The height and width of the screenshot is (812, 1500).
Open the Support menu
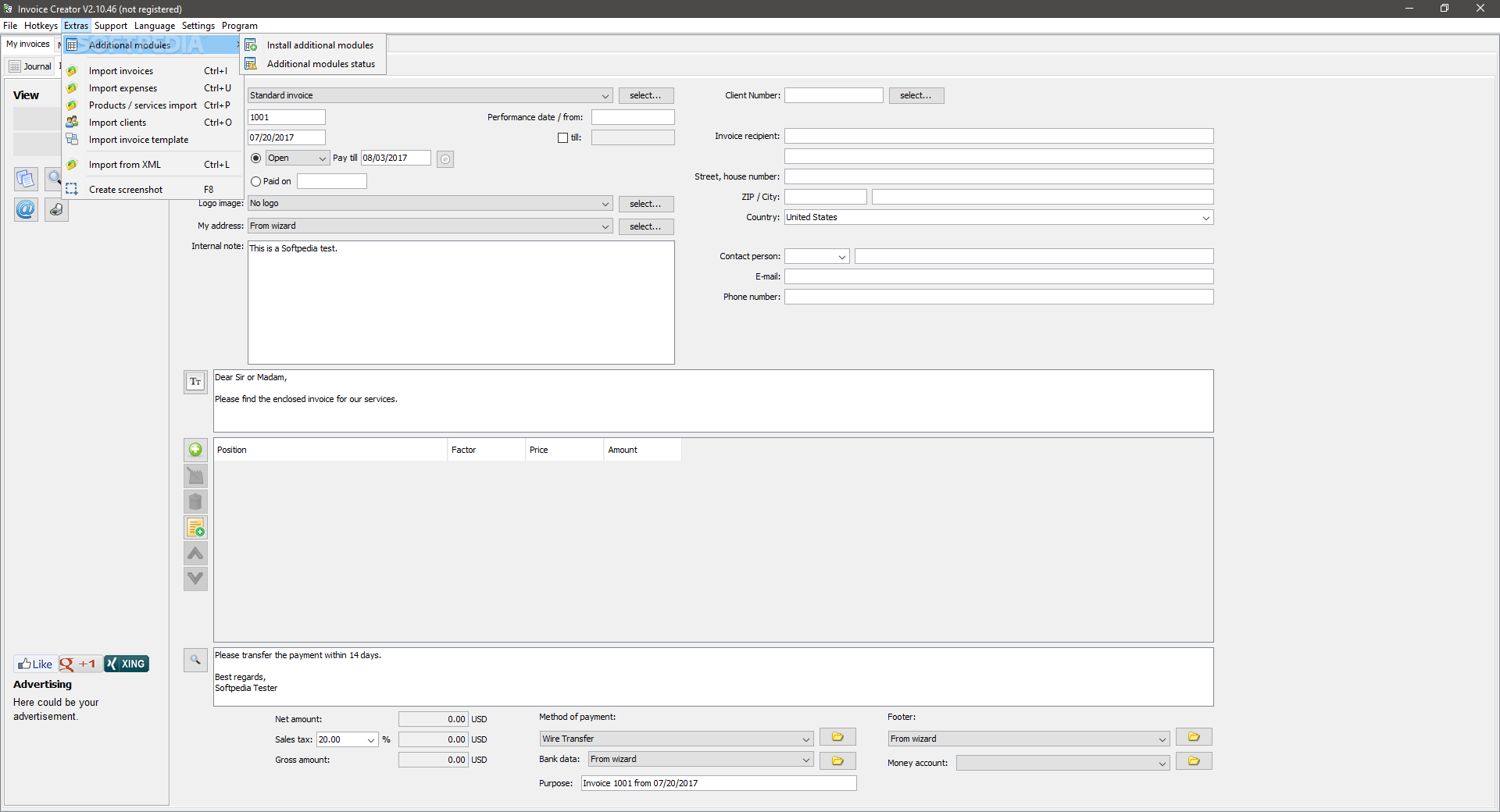111,26
